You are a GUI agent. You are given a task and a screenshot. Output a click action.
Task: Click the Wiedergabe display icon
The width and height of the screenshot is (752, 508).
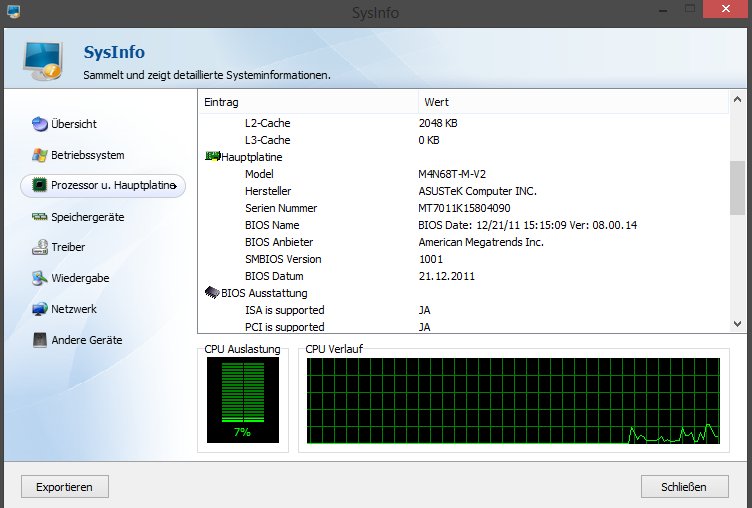39,278
